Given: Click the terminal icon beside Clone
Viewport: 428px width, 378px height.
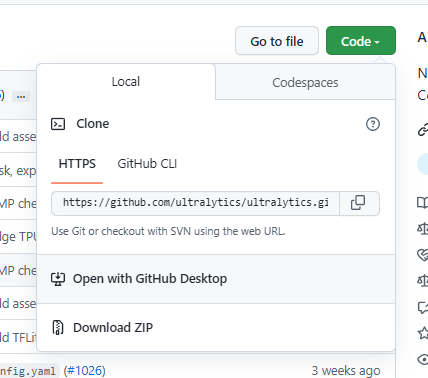Looking at the screenshot, I should (58, 124).
